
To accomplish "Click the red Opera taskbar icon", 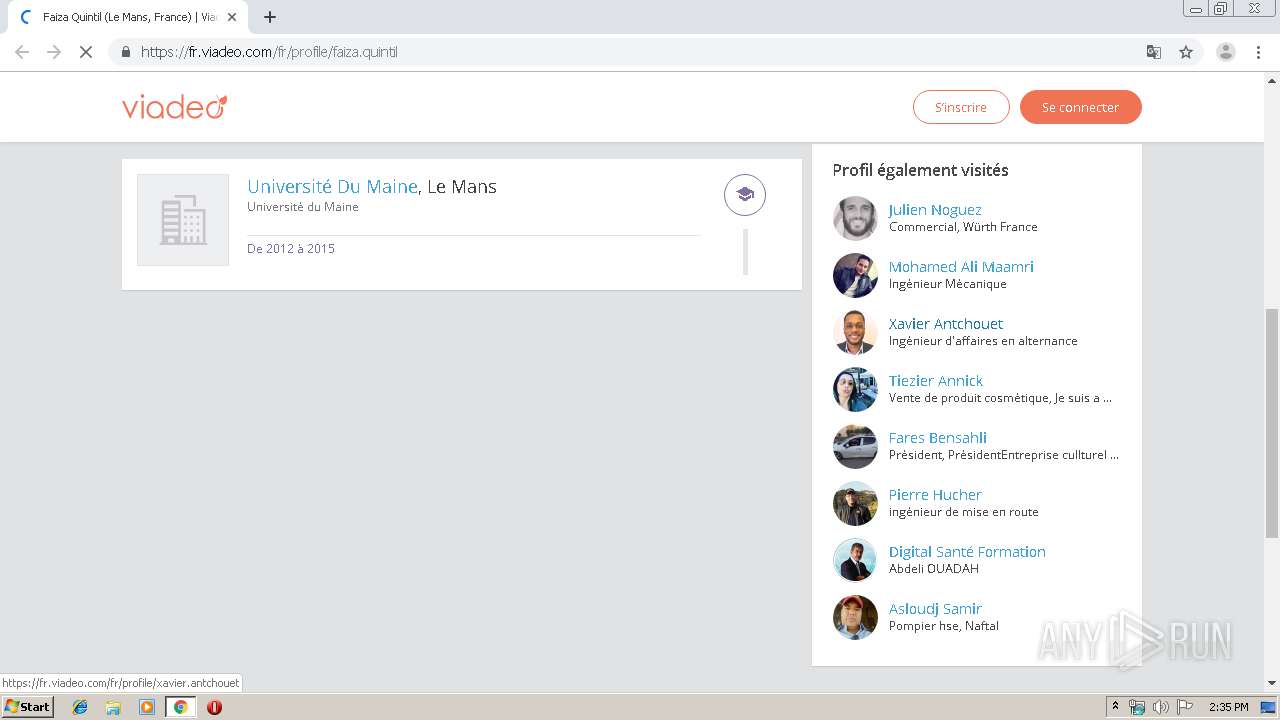I will tap(214, 707).
